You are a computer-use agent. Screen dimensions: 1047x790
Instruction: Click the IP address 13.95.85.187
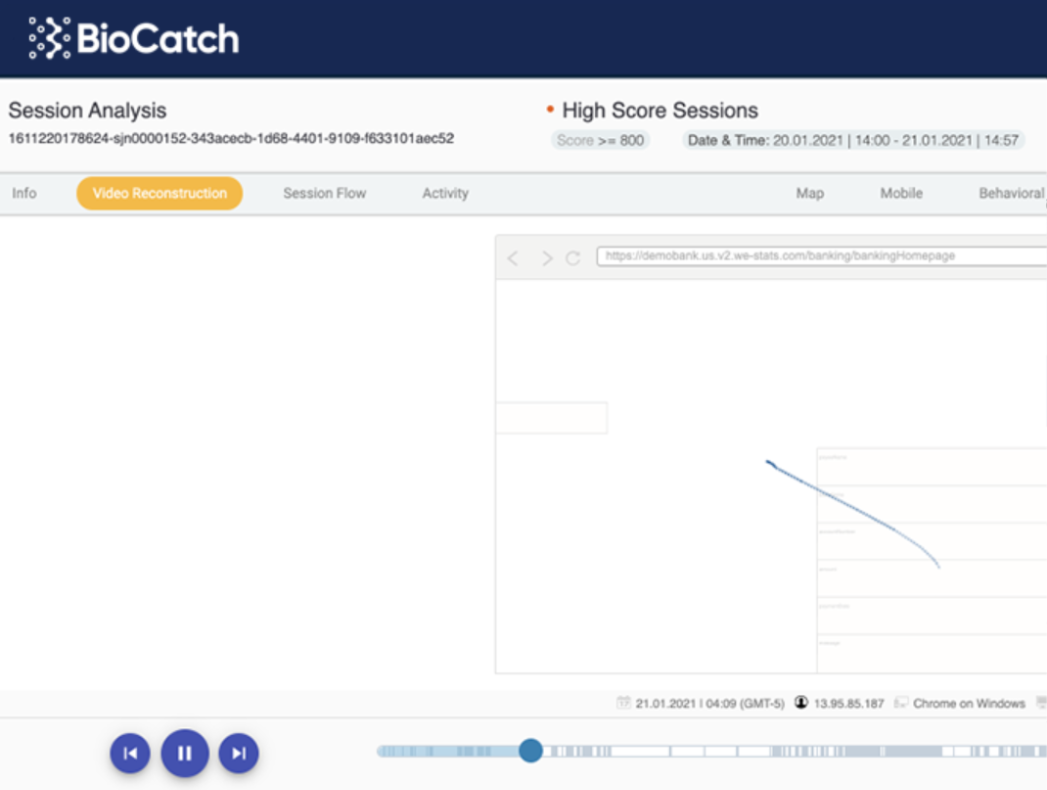(x=849, y=703)
